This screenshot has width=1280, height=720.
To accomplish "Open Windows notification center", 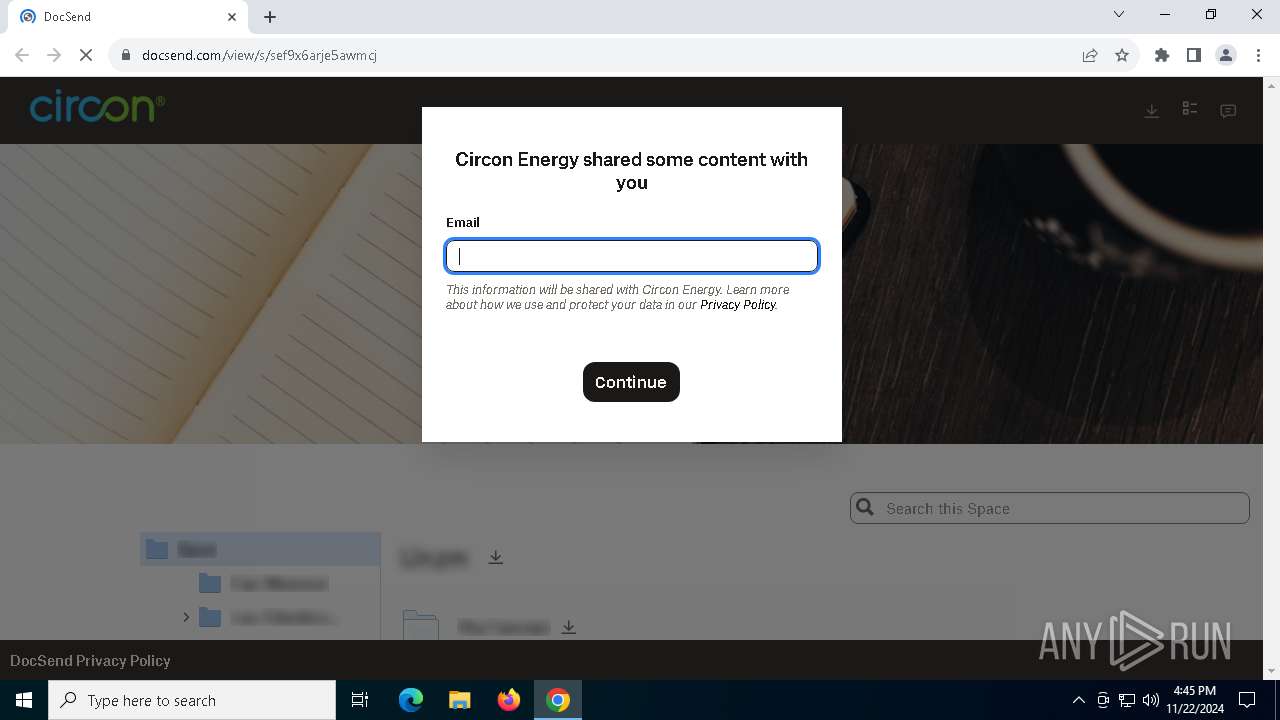I will (1247, 700).
